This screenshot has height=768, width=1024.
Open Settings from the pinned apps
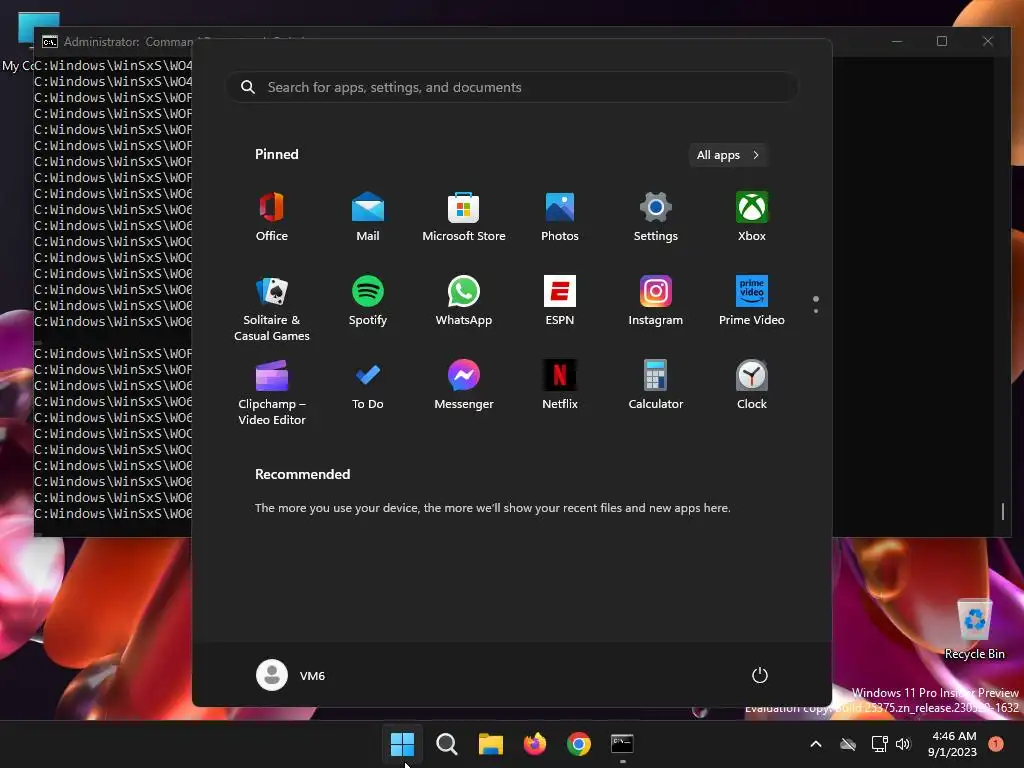(x=656, y=217)
